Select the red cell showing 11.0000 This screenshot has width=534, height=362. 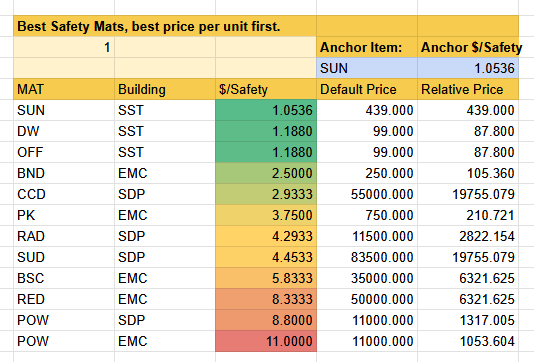(266, 341)
